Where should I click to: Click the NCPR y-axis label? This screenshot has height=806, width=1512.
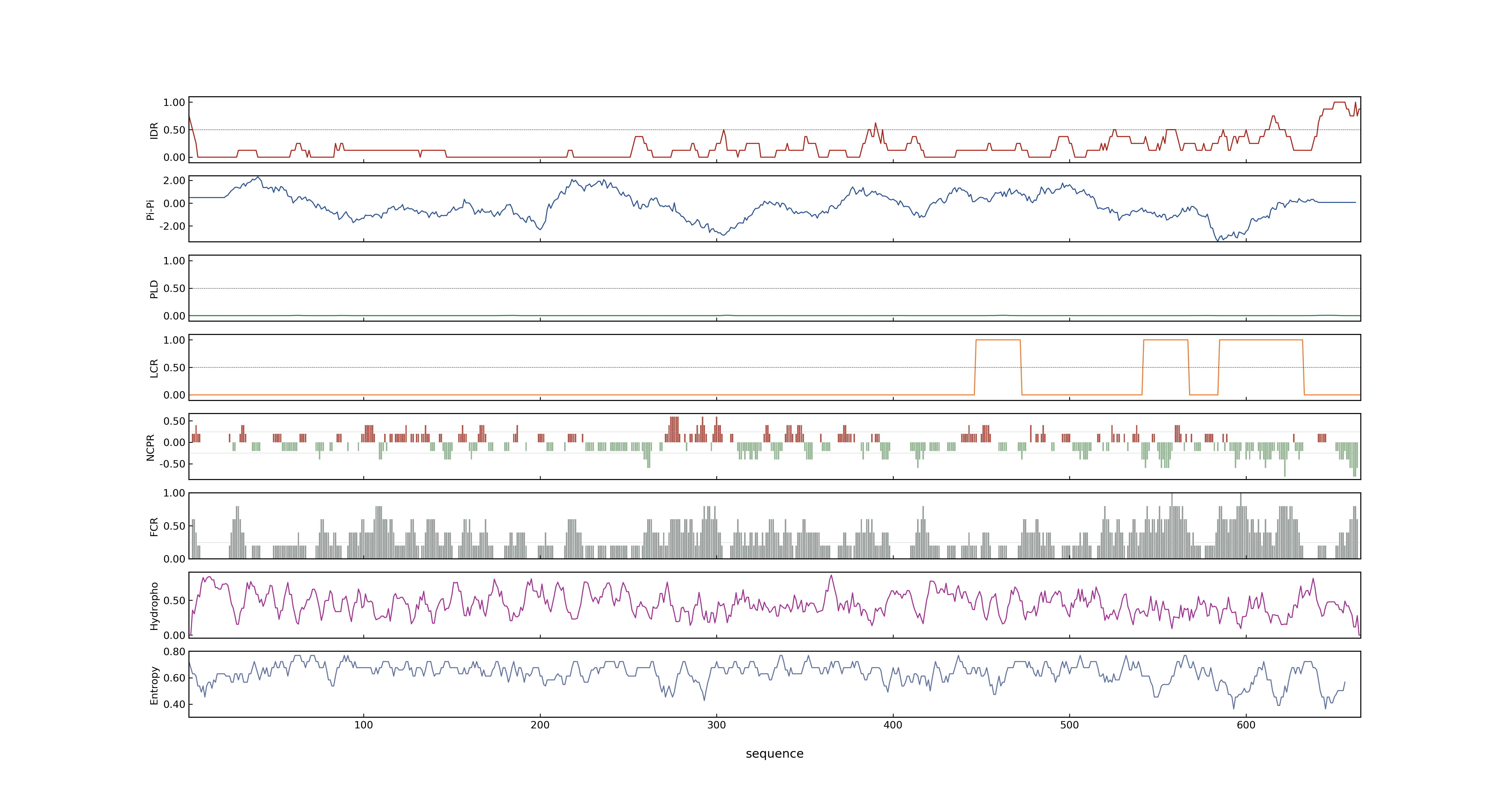[x=150, y=448]
